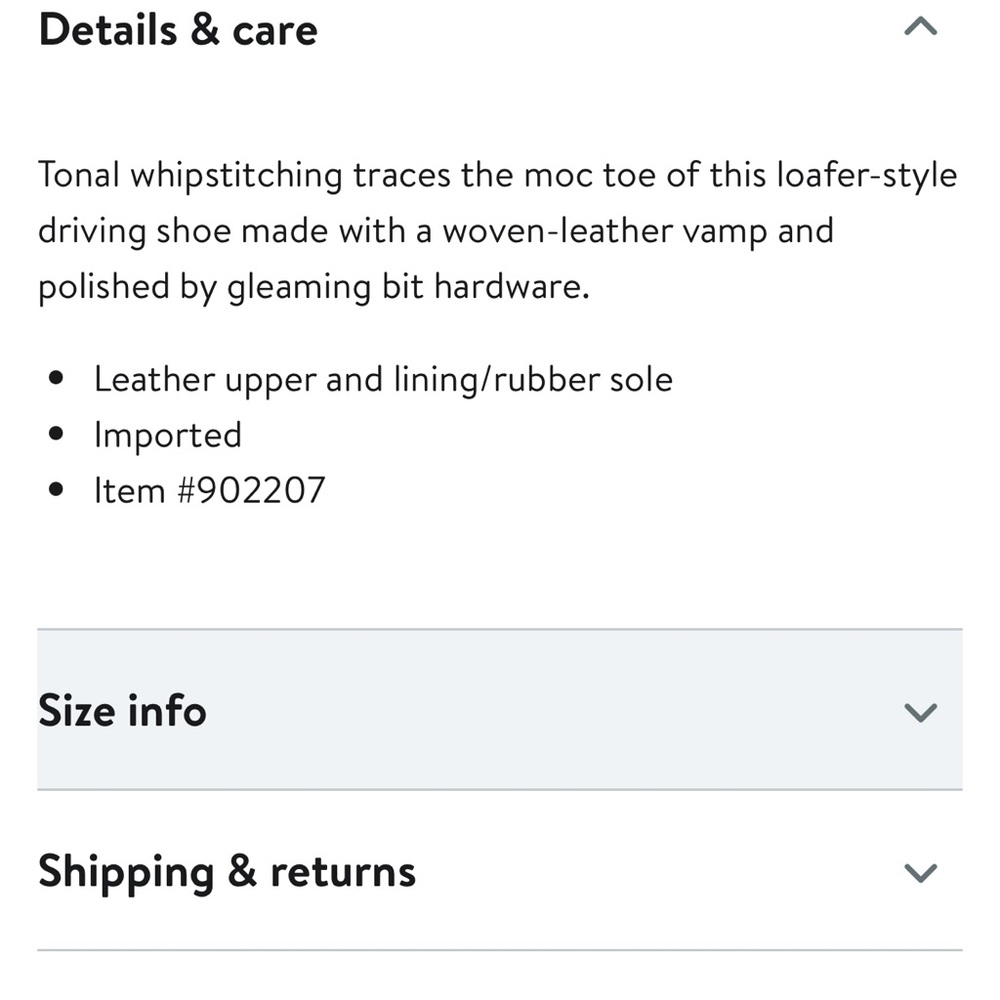The height and width of the screenshot is (1000, 1000).
Task: Collapse Details & care with the up chevron
Action: (920, 28)
